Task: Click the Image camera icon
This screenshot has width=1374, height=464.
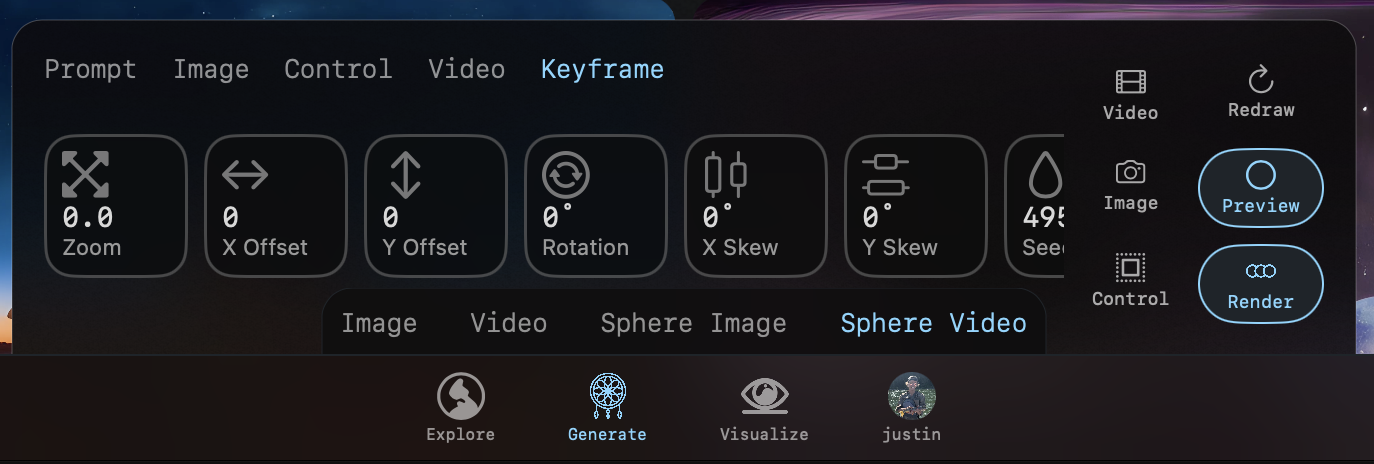Action: 1130,172
